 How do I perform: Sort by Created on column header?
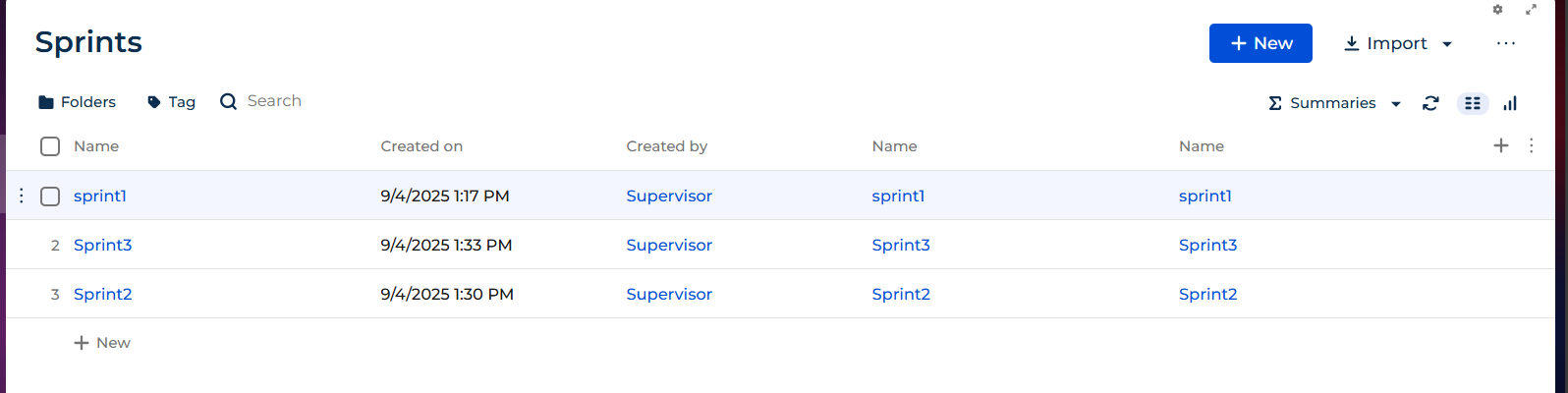[421, 146]
